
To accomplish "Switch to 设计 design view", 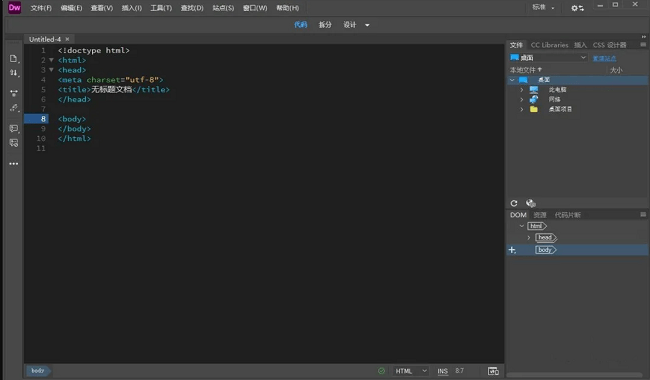I will [349, 25].
